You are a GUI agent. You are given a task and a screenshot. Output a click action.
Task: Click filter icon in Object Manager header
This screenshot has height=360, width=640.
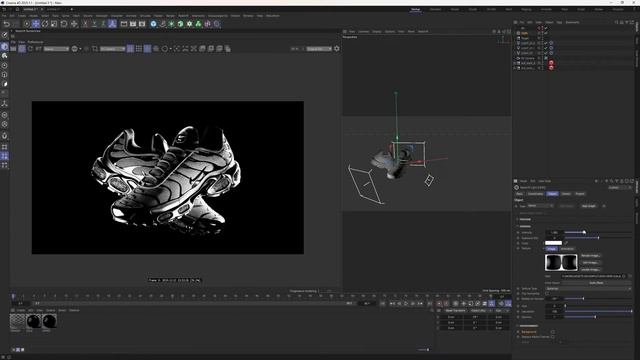(627, 22)
